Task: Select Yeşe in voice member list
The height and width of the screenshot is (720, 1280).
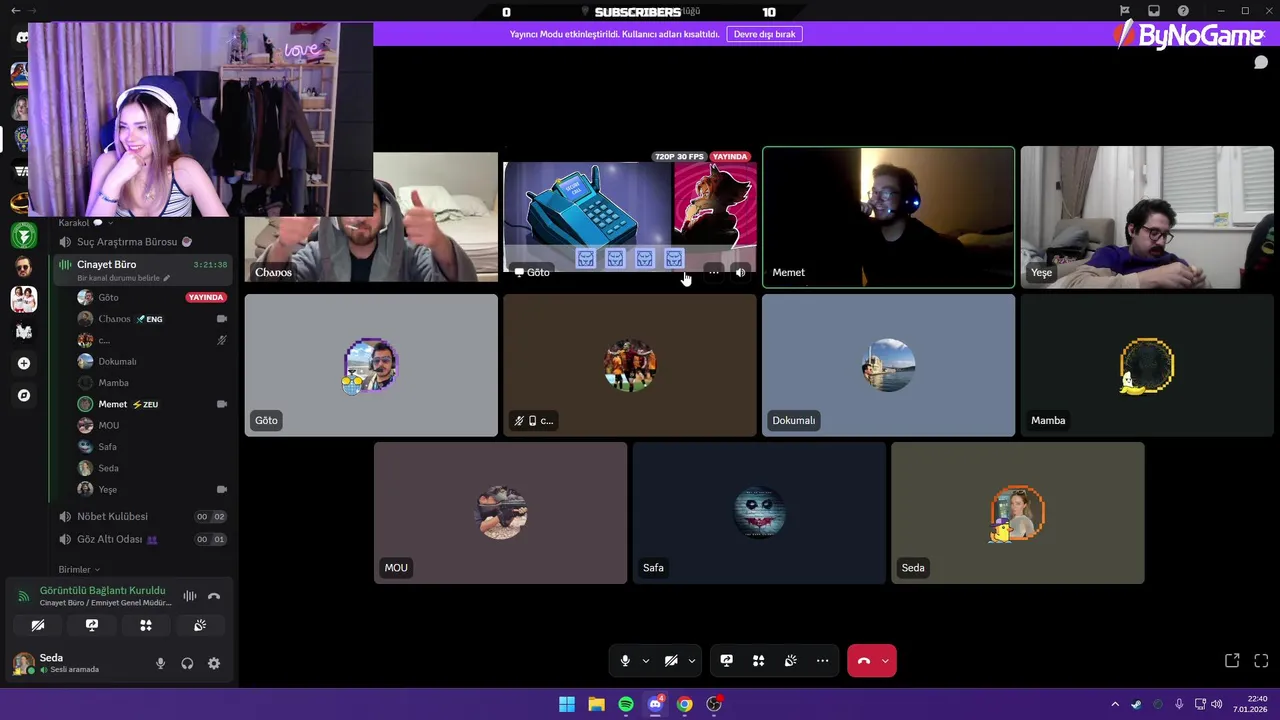Action: [x=152, y=490]
